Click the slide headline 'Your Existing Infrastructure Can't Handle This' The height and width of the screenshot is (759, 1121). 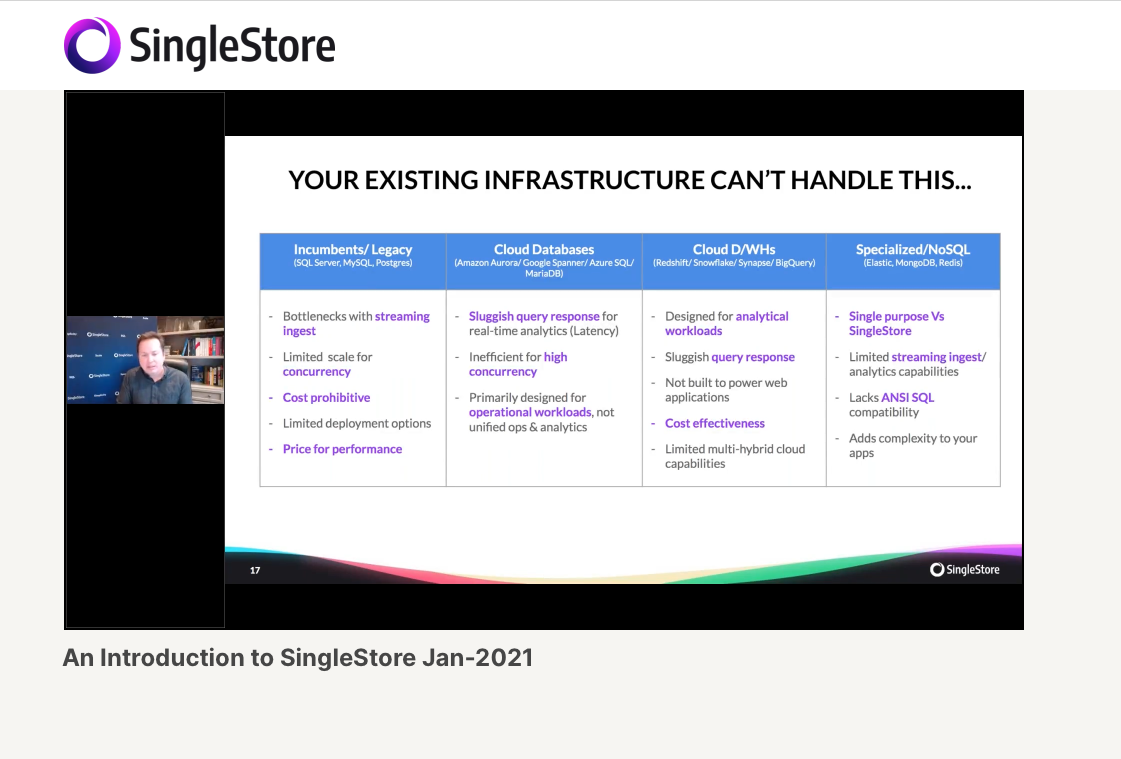629,181
